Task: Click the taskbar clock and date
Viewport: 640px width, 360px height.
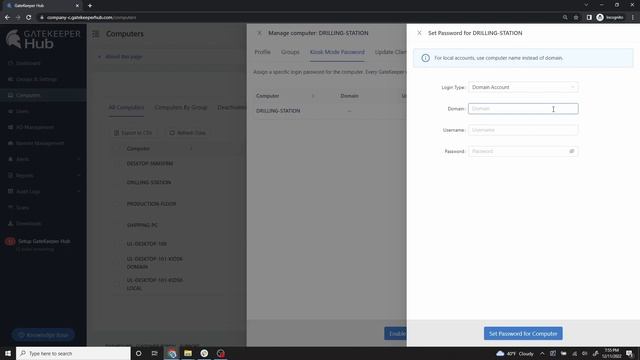Action: [x=611, y=353]
